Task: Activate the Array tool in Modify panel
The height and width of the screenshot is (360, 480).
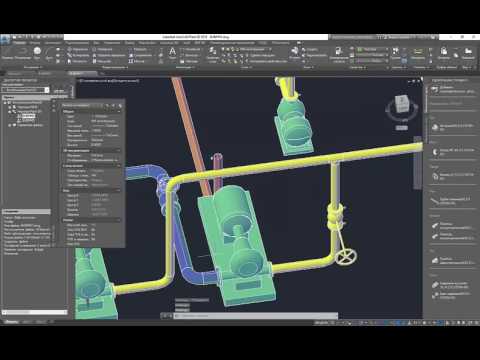Action: click(137, 61)
